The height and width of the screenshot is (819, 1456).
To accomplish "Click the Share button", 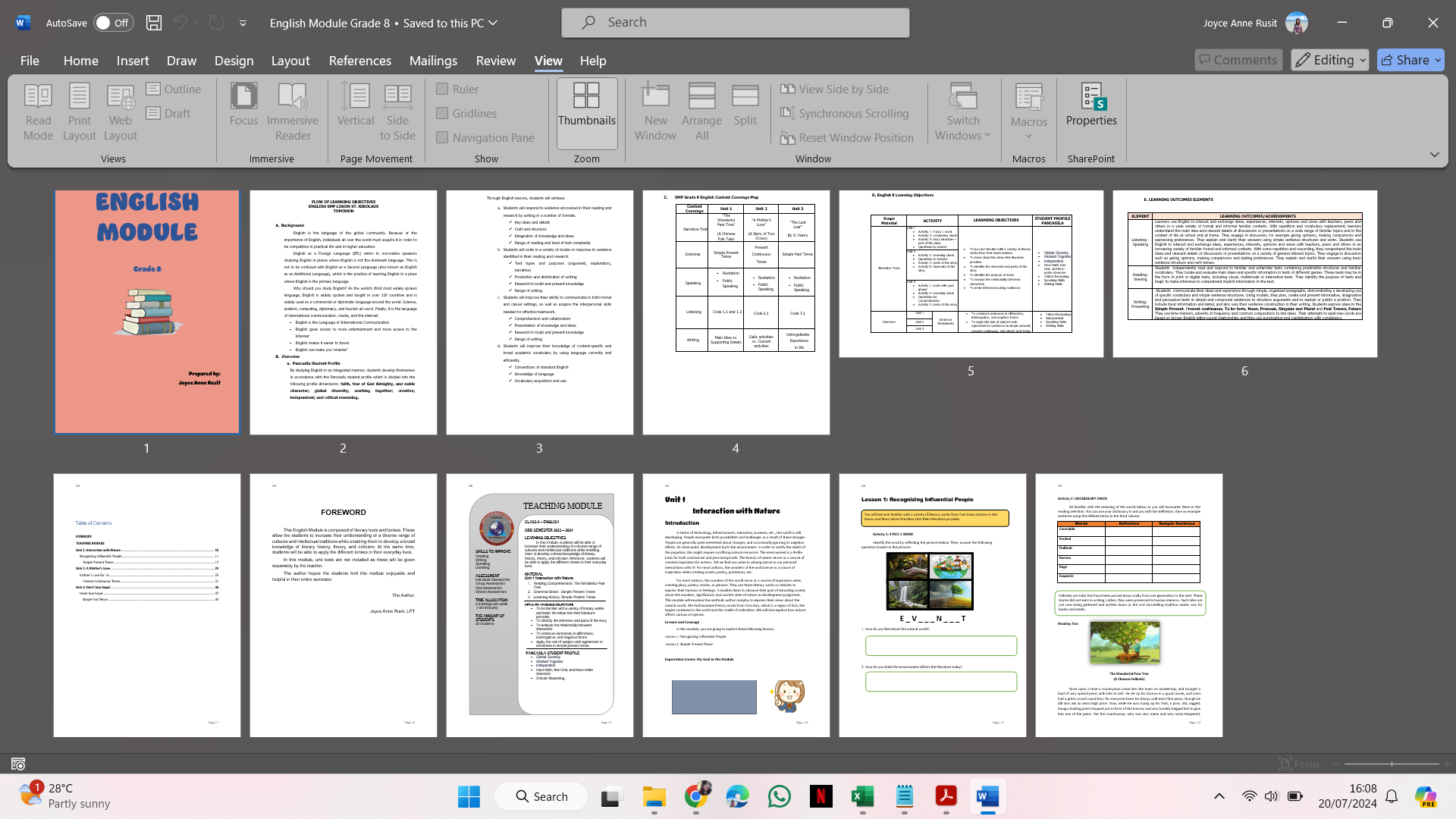I will (1410, 60).
